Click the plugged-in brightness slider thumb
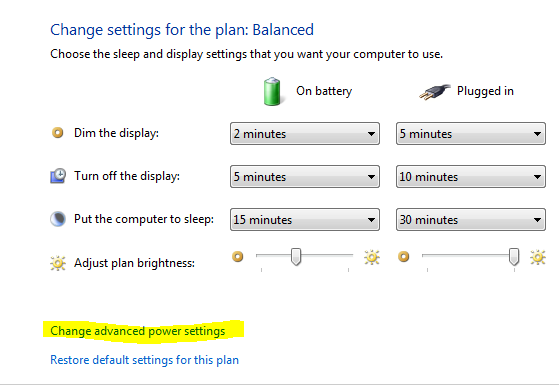Screen dimensions: 559x386 tap(514, 257)
